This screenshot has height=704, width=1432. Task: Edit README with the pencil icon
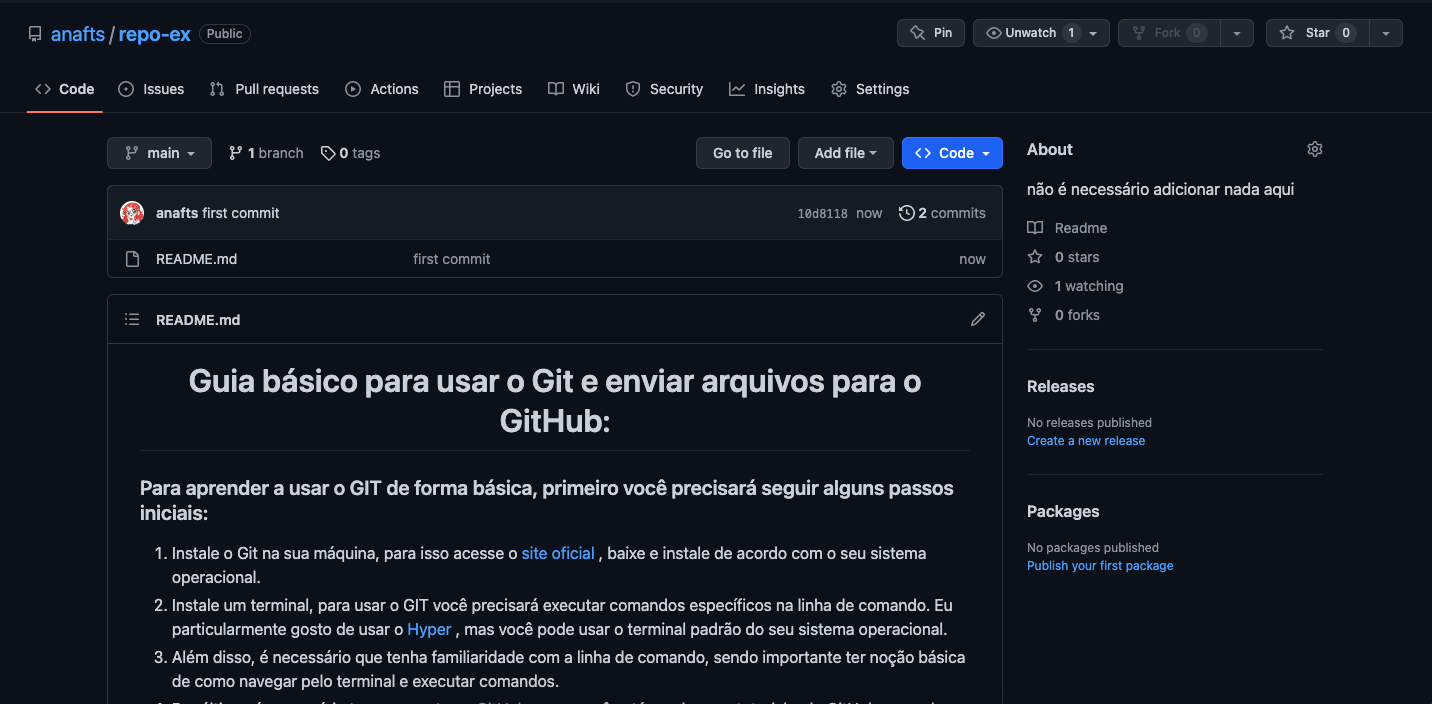point(978,319)
